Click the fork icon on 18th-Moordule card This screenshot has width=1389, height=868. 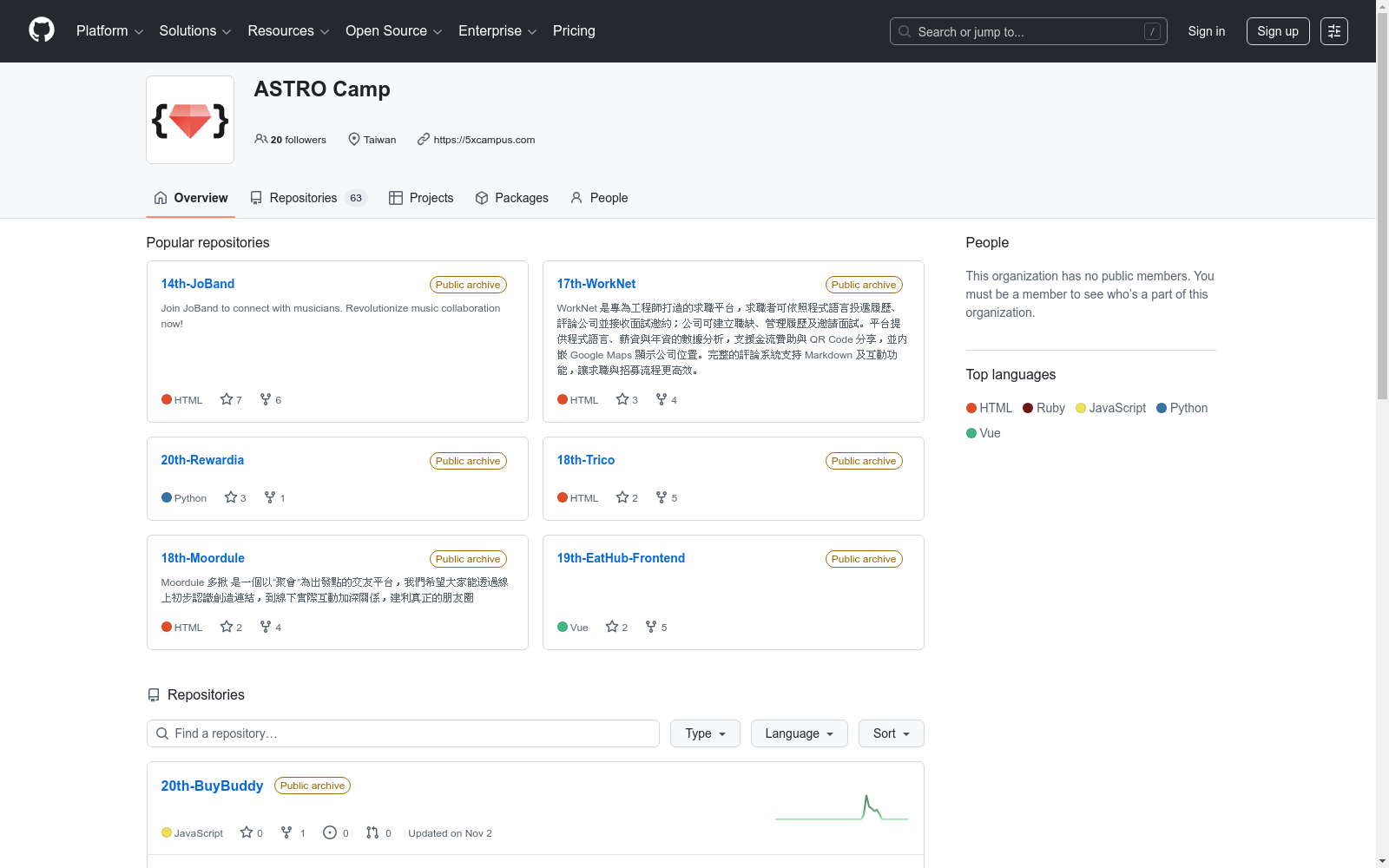266,627
